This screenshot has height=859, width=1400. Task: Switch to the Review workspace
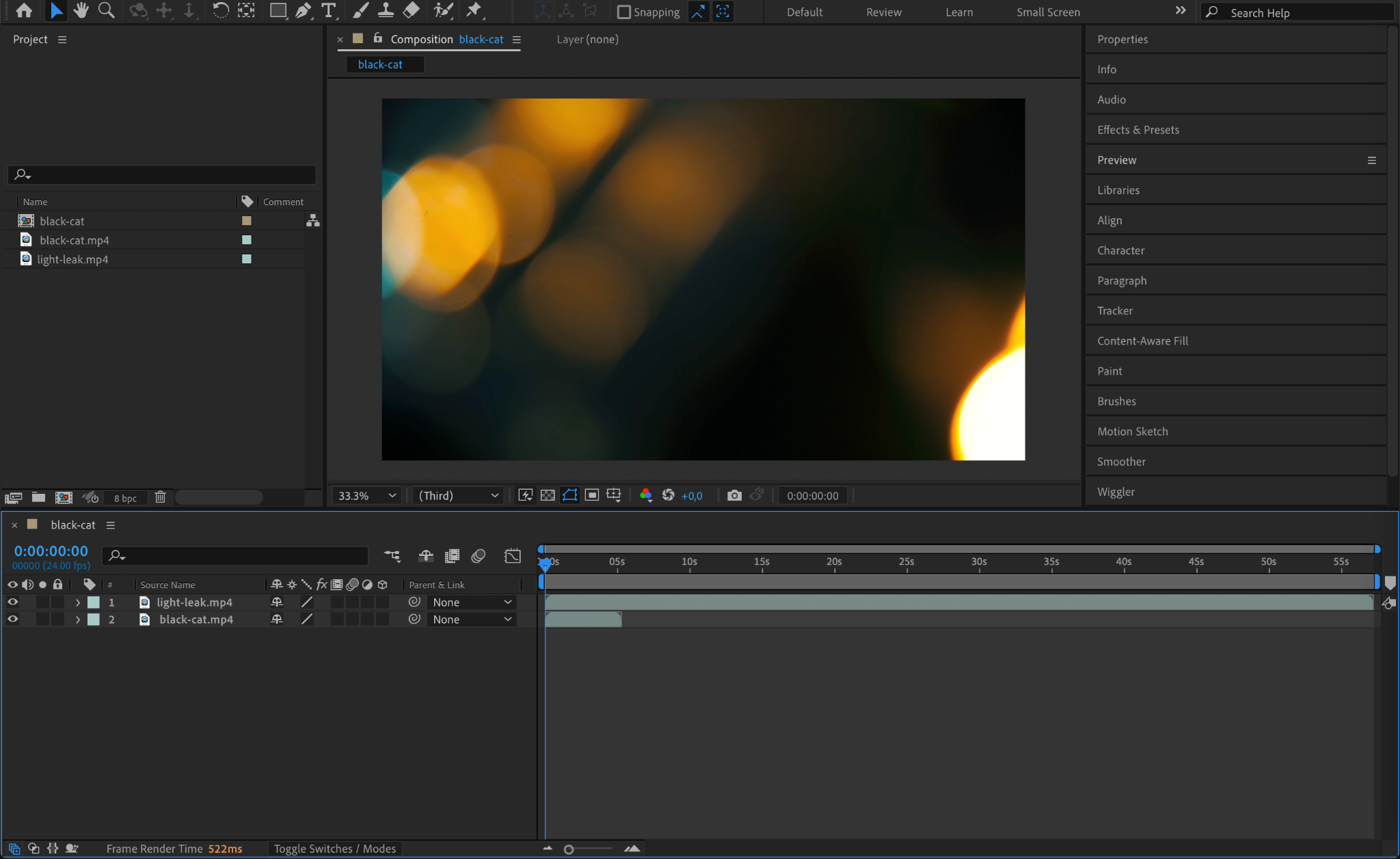coord(883,12)
